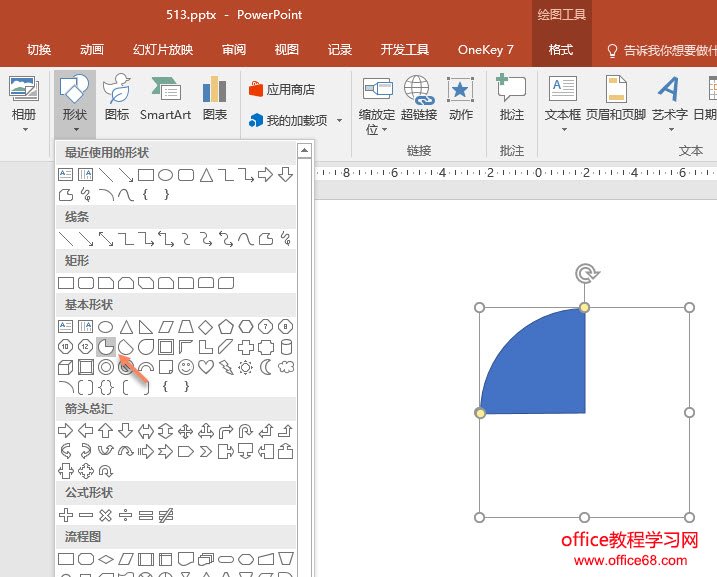Click the 批注 comment button
This screenshot has height=577, width=717.
point(512,98)
